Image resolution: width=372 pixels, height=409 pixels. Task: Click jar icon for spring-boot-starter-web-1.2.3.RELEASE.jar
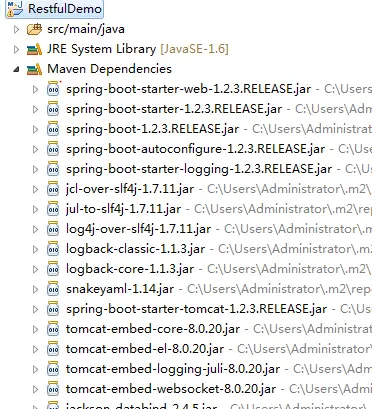click(x=53, y=89)
